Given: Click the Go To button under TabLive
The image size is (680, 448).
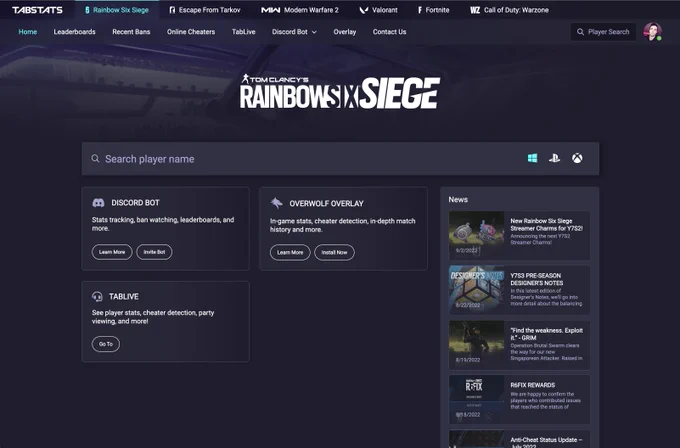Looking at the screenshot, I should [106, 344].
